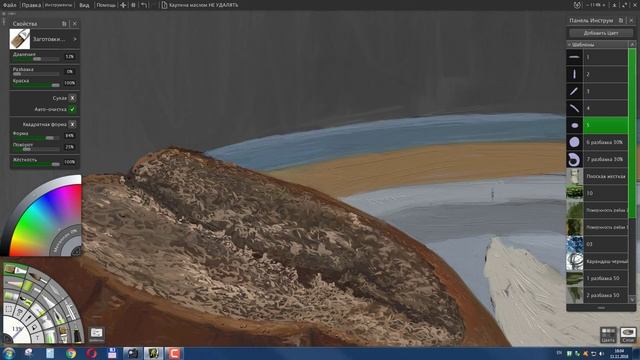Click the canvas rotation icon at top right
Viewport: 640px width, 360px height.
(577, 5)
